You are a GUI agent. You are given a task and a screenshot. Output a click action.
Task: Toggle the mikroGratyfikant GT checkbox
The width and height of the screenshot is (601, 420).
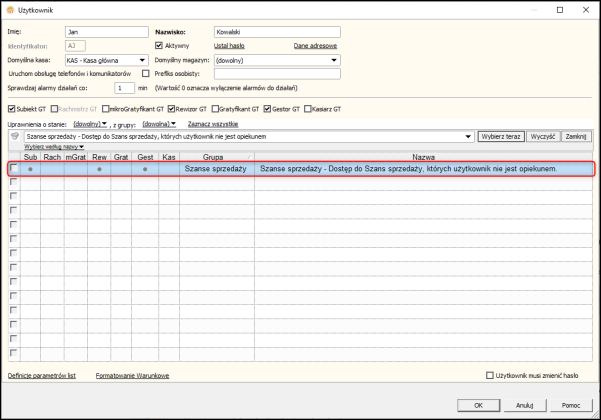[105, 109]
